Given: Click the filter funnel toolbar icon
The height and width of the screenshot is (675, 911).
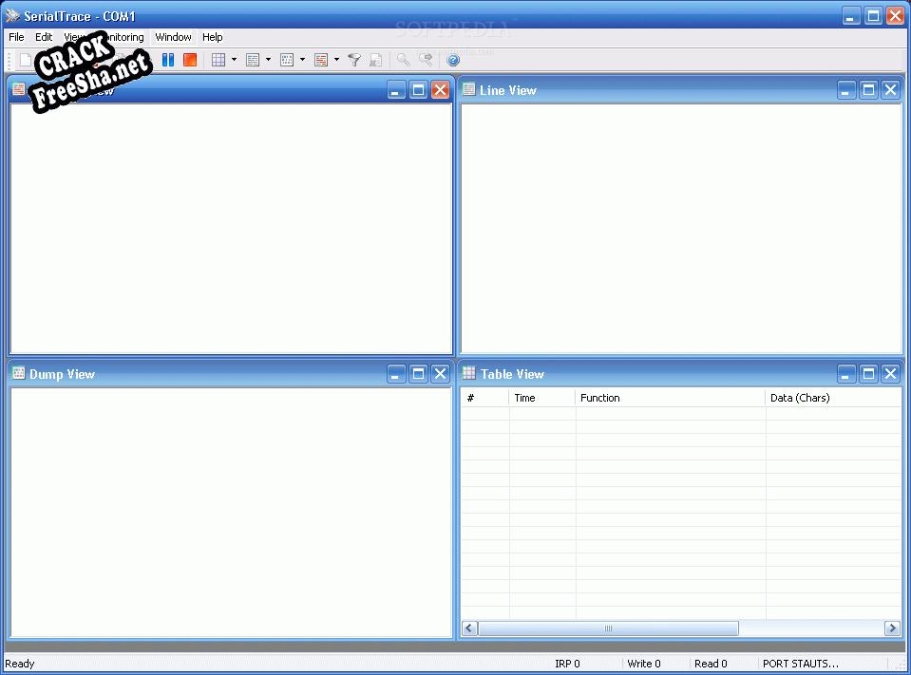Looking at the screenshot, I should click(354, 60).
